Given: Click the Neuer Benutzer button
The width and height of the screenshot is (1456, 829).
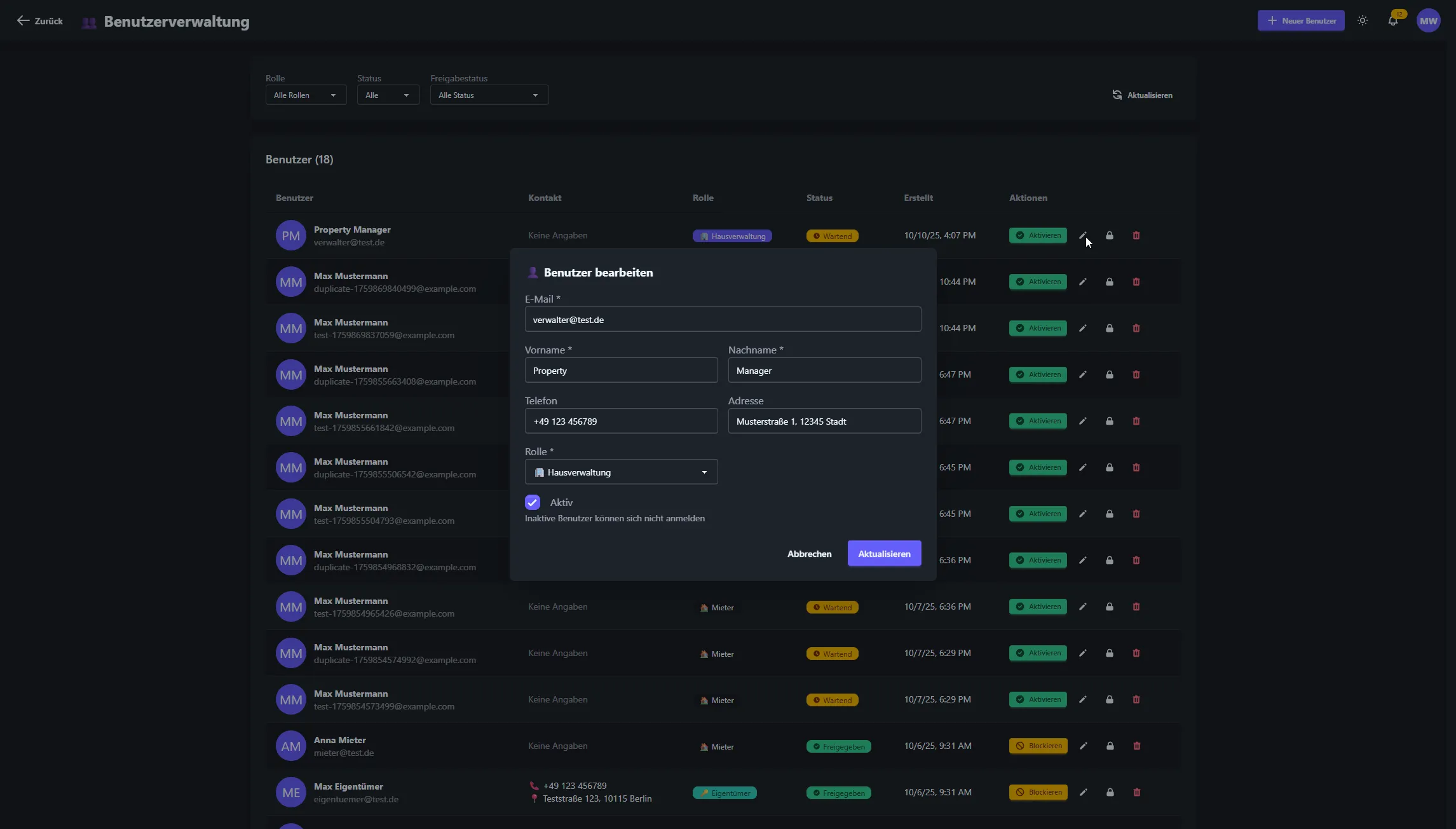Looking at the screenshot, I should 1300,21.
